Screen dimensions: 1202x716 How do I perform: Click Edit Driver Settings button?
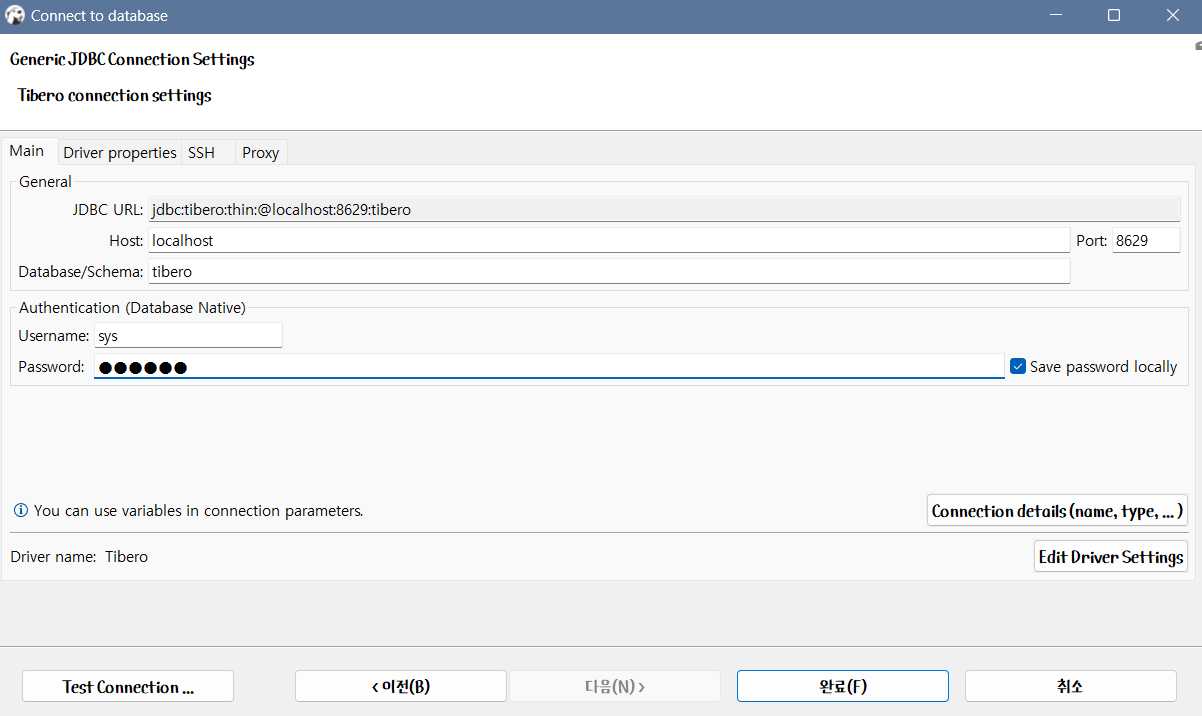click(1111, 557)
